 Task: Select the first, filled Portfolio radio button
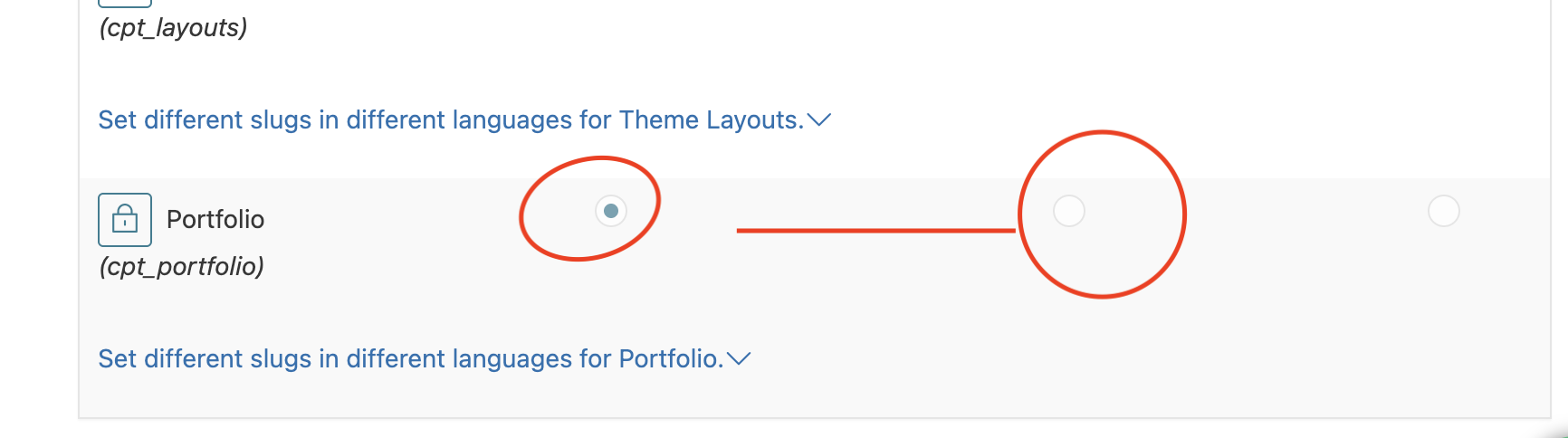(x=611, y=211)
